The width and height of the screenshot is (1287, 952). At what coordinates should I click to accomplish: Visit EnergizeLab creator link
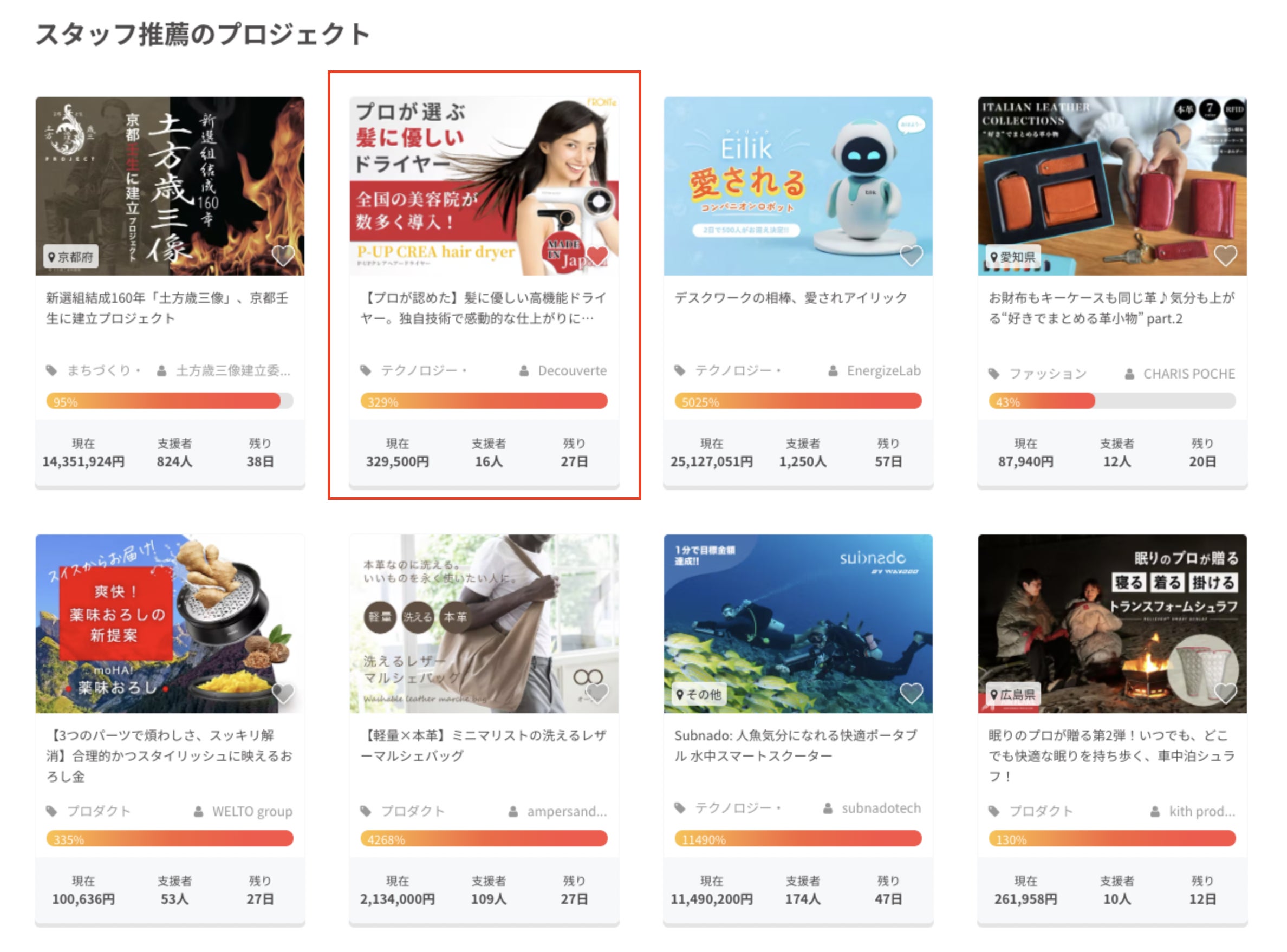883,370
